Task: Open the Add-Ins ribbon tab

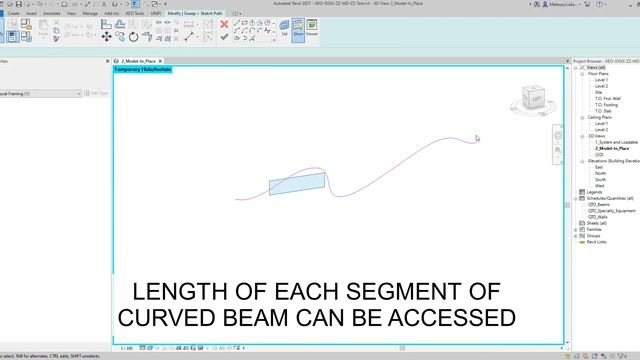Action: (x=111, y=13)
